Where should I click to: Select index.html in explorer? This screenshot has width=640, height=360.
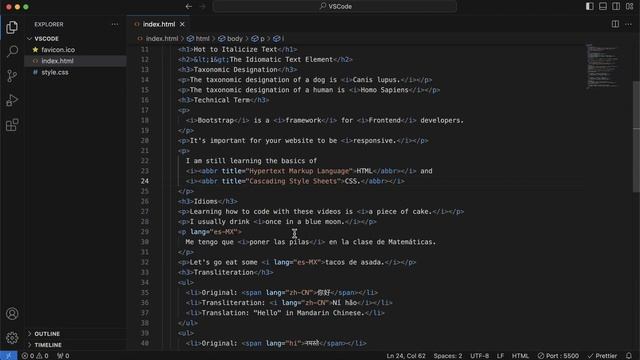tap(76, 61)
